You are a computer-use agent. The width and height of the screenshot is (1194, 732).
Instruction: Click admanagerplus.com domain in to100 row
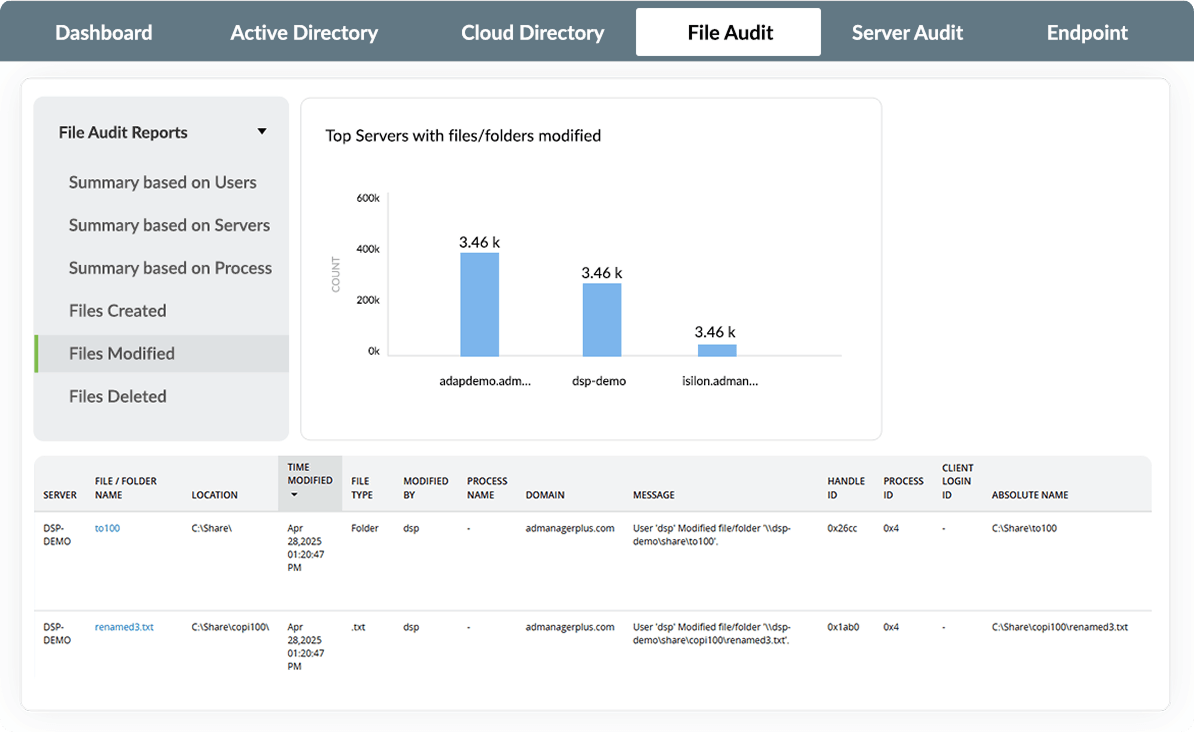click(x=570, y=528)
